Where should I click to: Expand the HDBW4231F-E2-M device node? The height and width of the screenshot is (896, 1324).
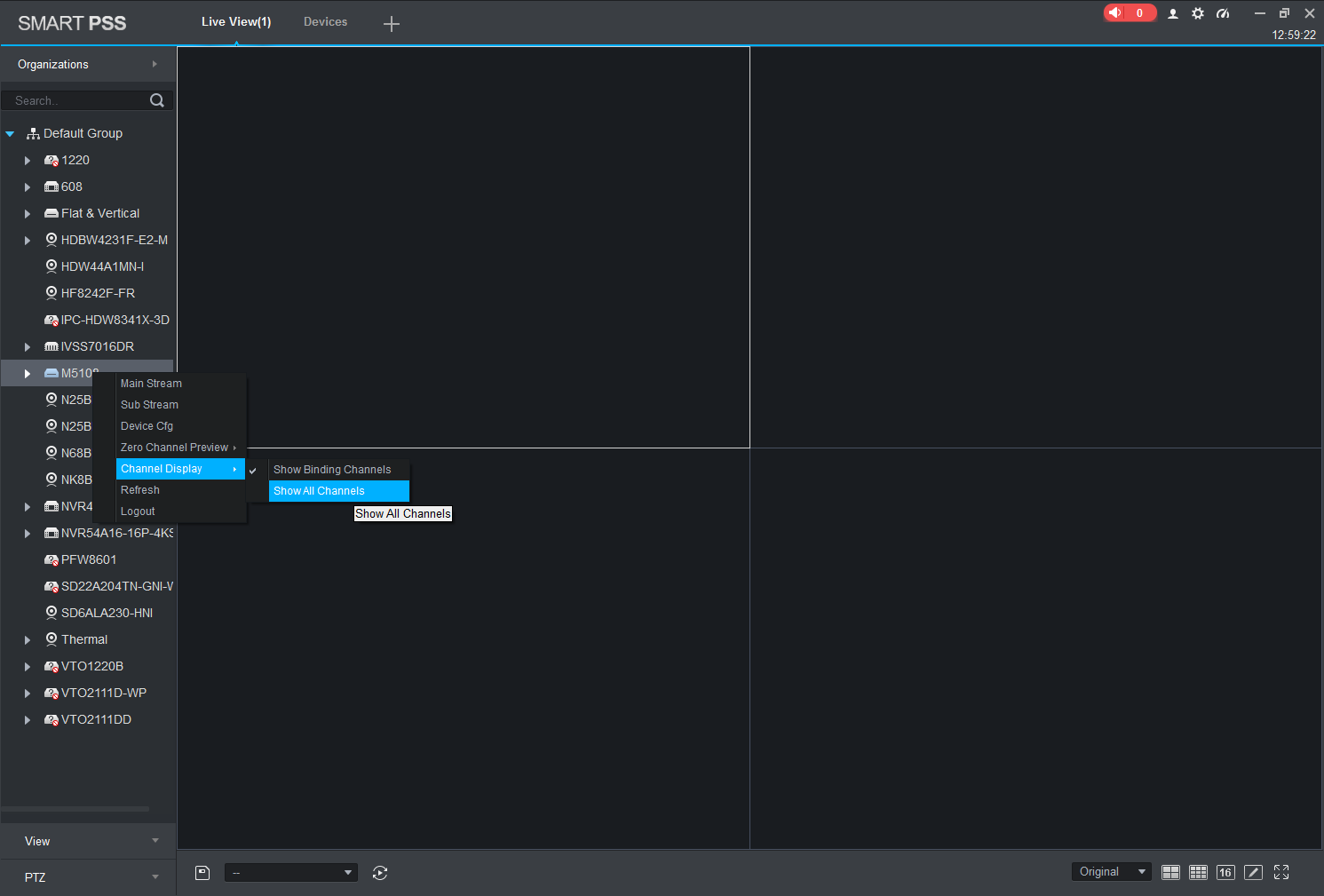coord(28,241)
